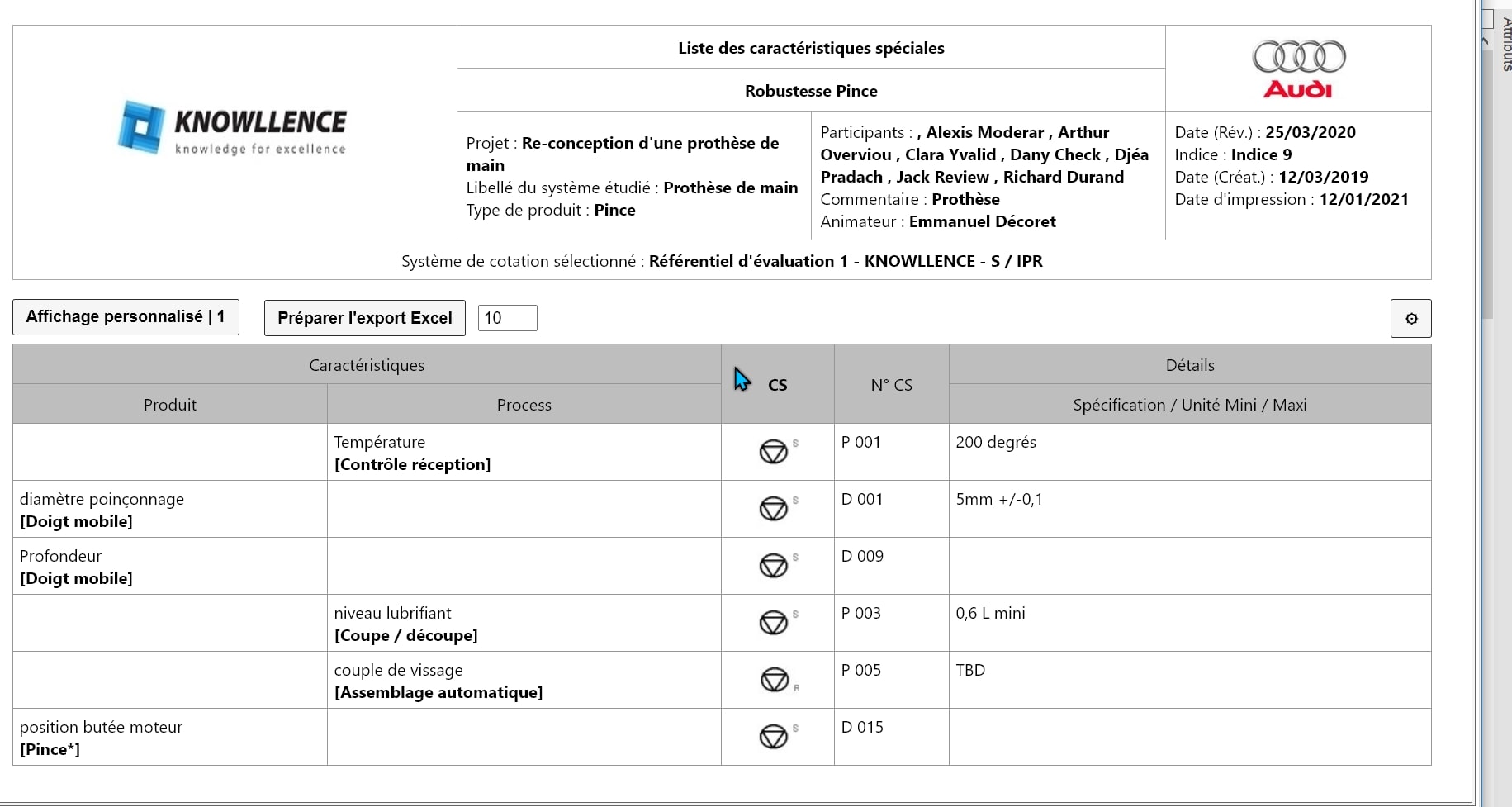Select the Température [Contrôle réception] cell

click(x=524, y=453)
